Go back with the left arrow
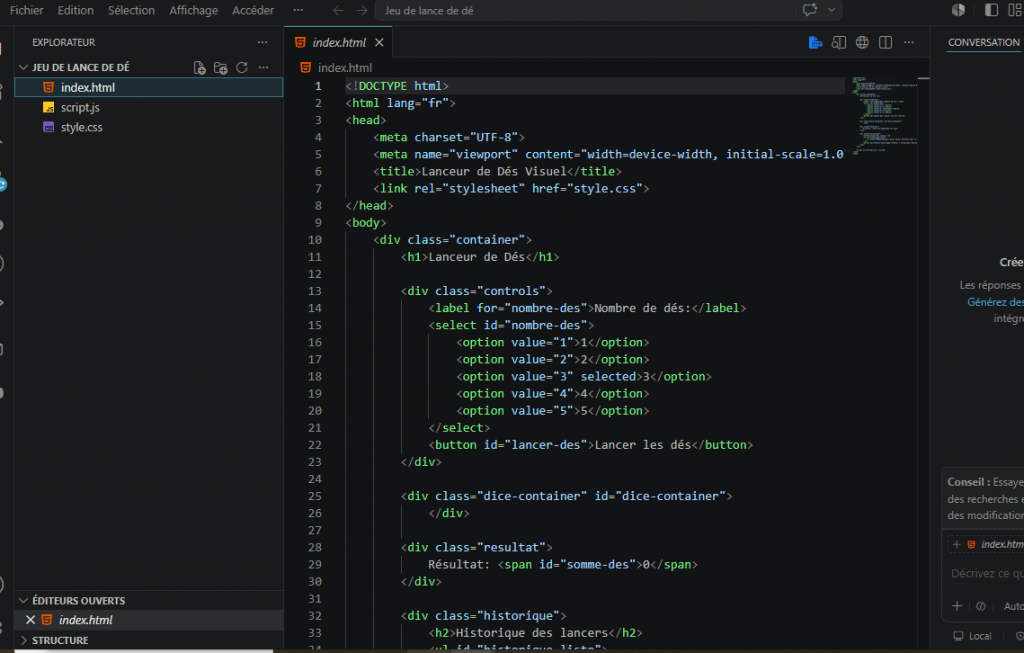Screen dimensions: 1024x653 338,10
